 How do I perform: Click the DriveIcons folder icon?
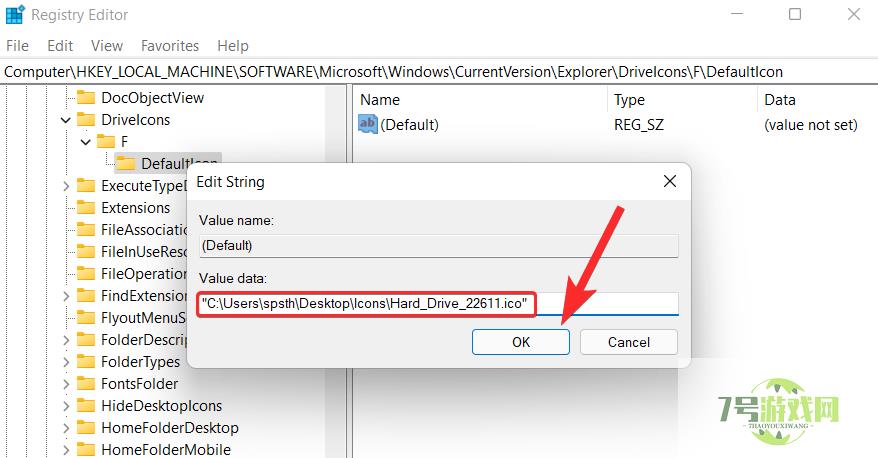[x=86, y=120]
